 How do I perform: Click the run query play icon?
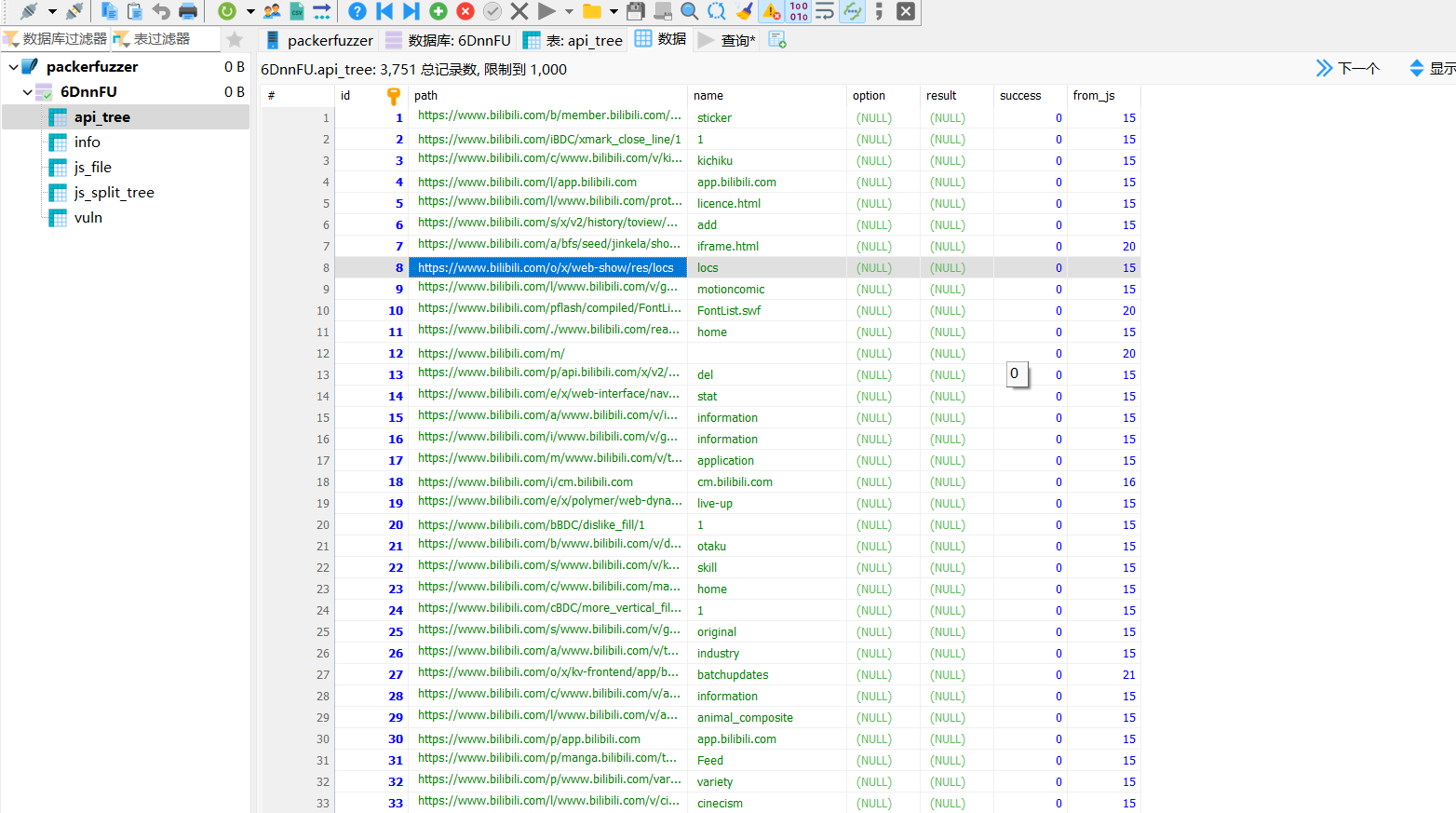547,11
